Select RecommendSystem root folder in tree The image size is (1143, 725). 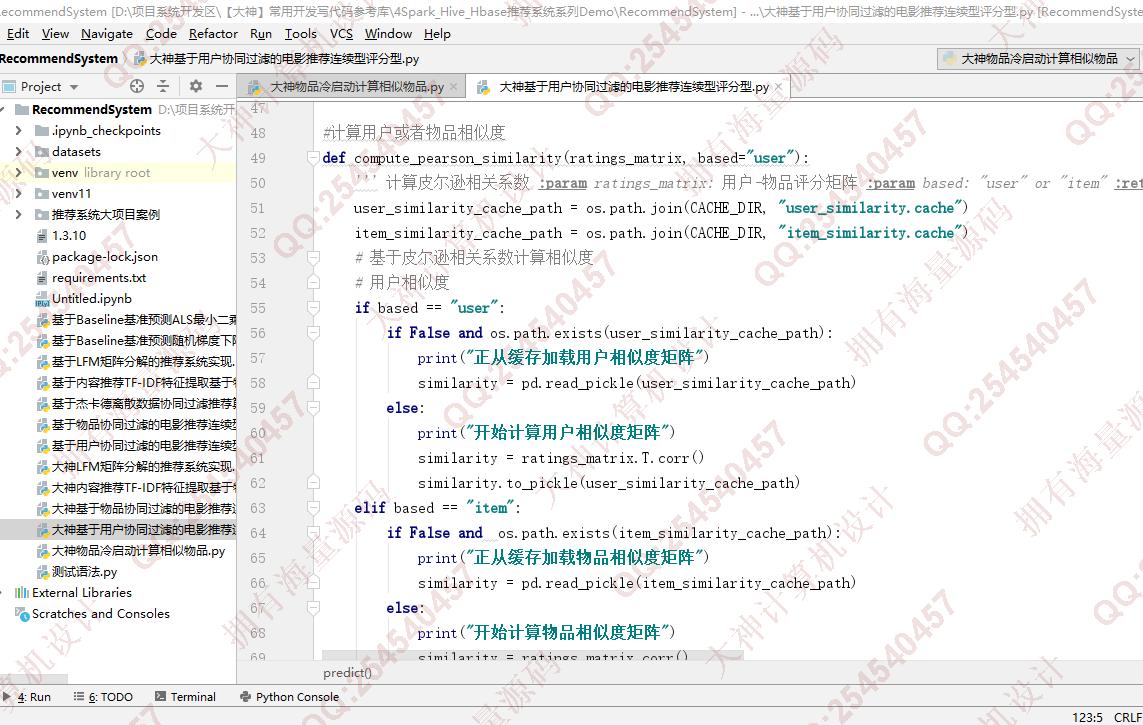click(92, 109)
